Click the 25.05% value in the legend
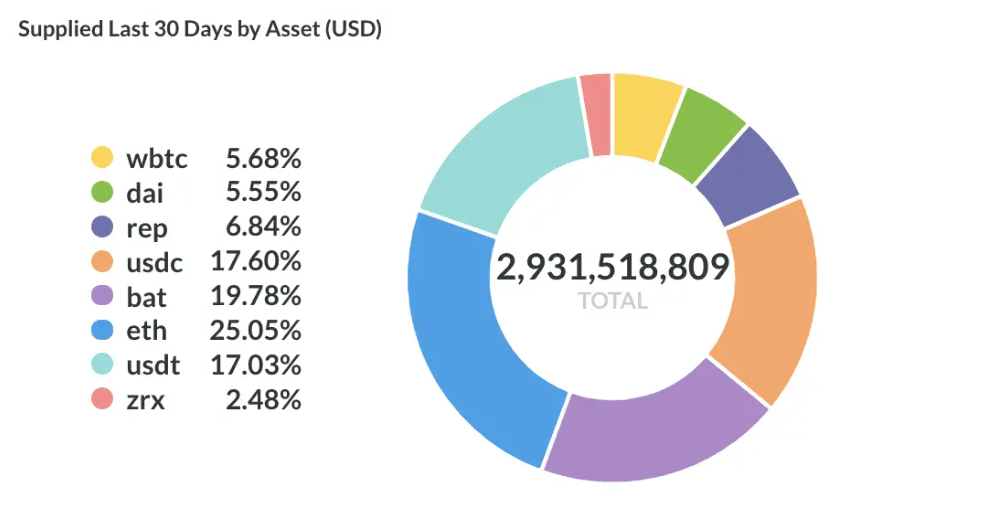The width and height of the screenshot is (988, 516). pos(255,331)
